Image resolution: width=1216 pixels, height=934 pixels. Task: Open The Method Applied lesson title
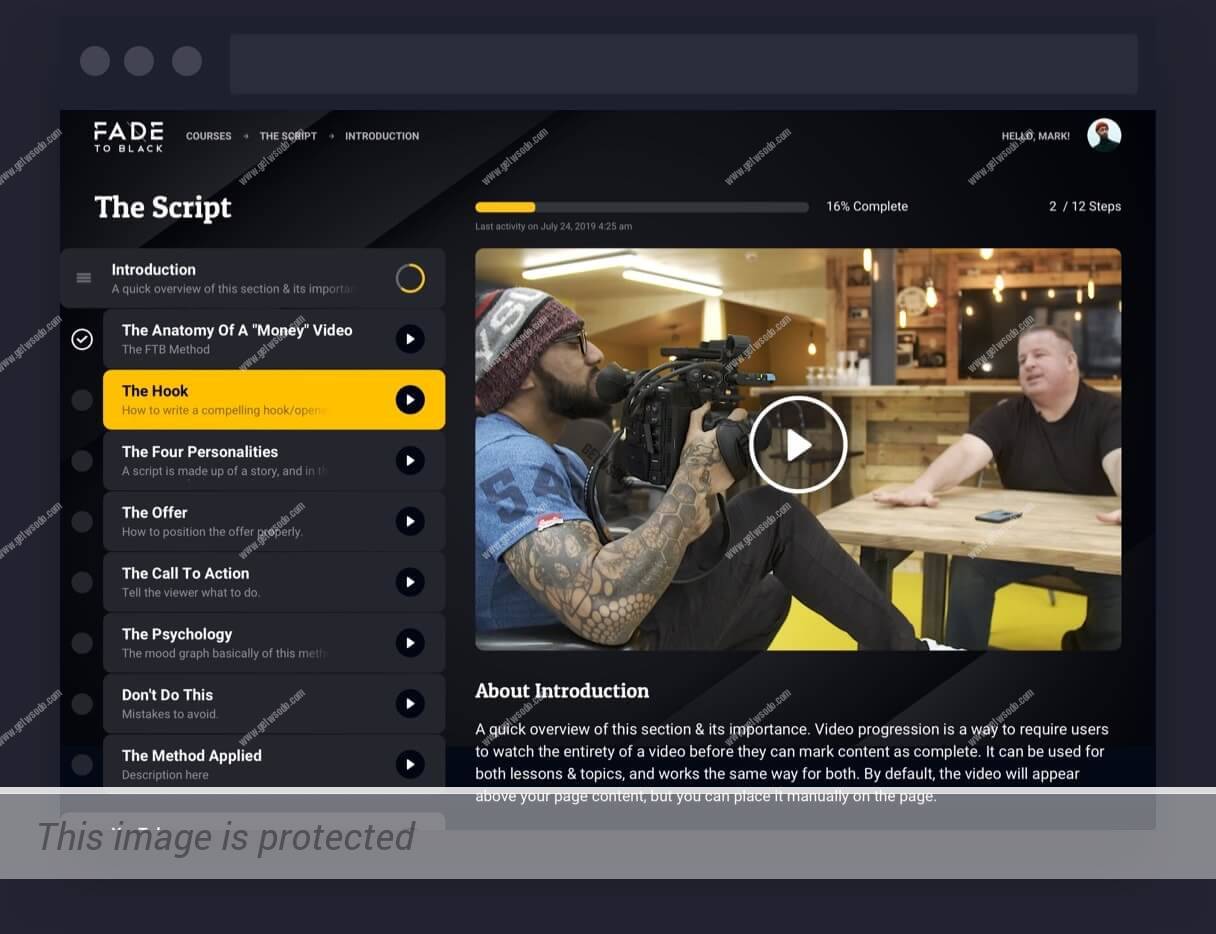coord(192,756)
